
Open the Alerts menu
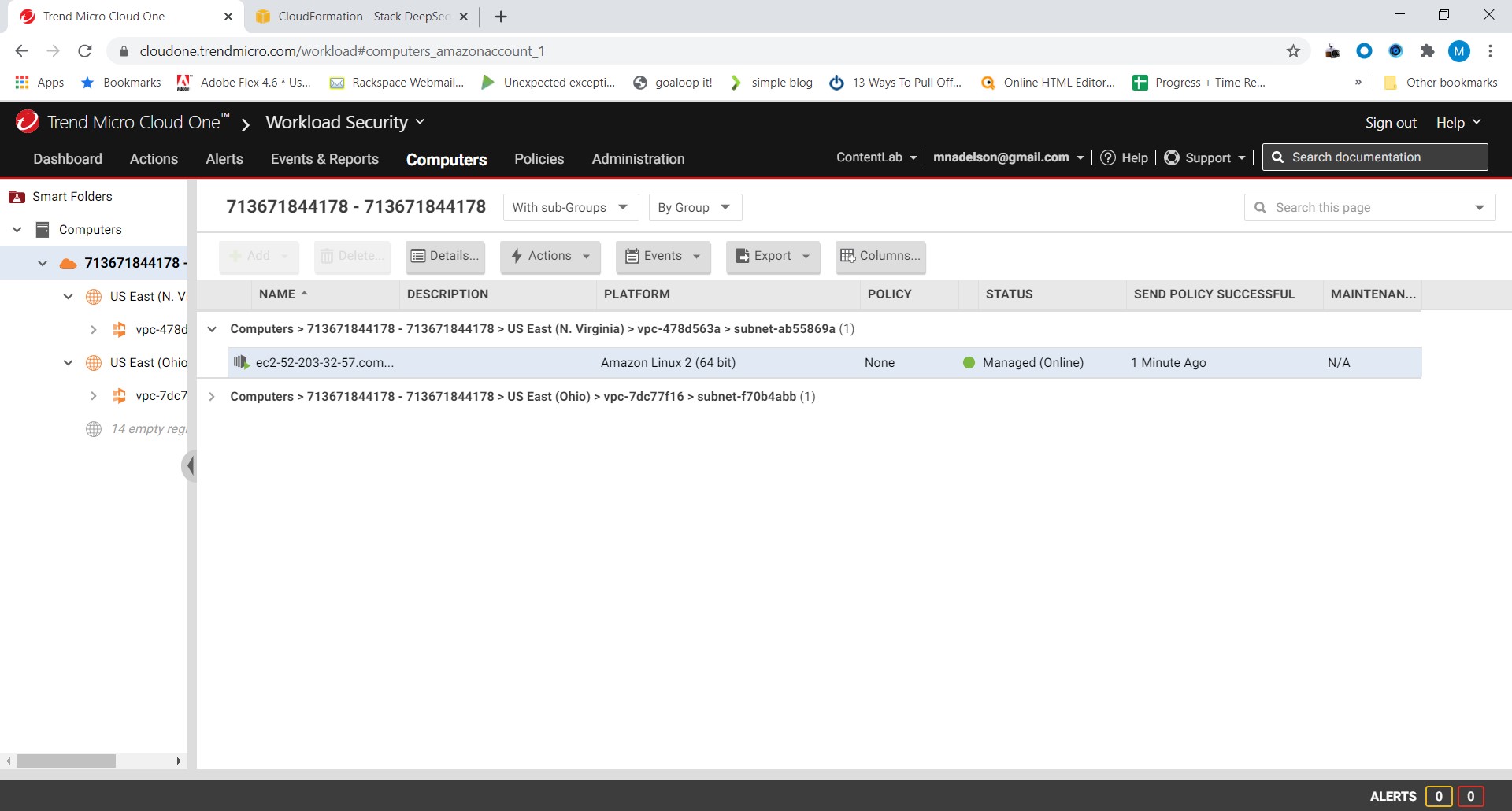[x=224, y=159]
